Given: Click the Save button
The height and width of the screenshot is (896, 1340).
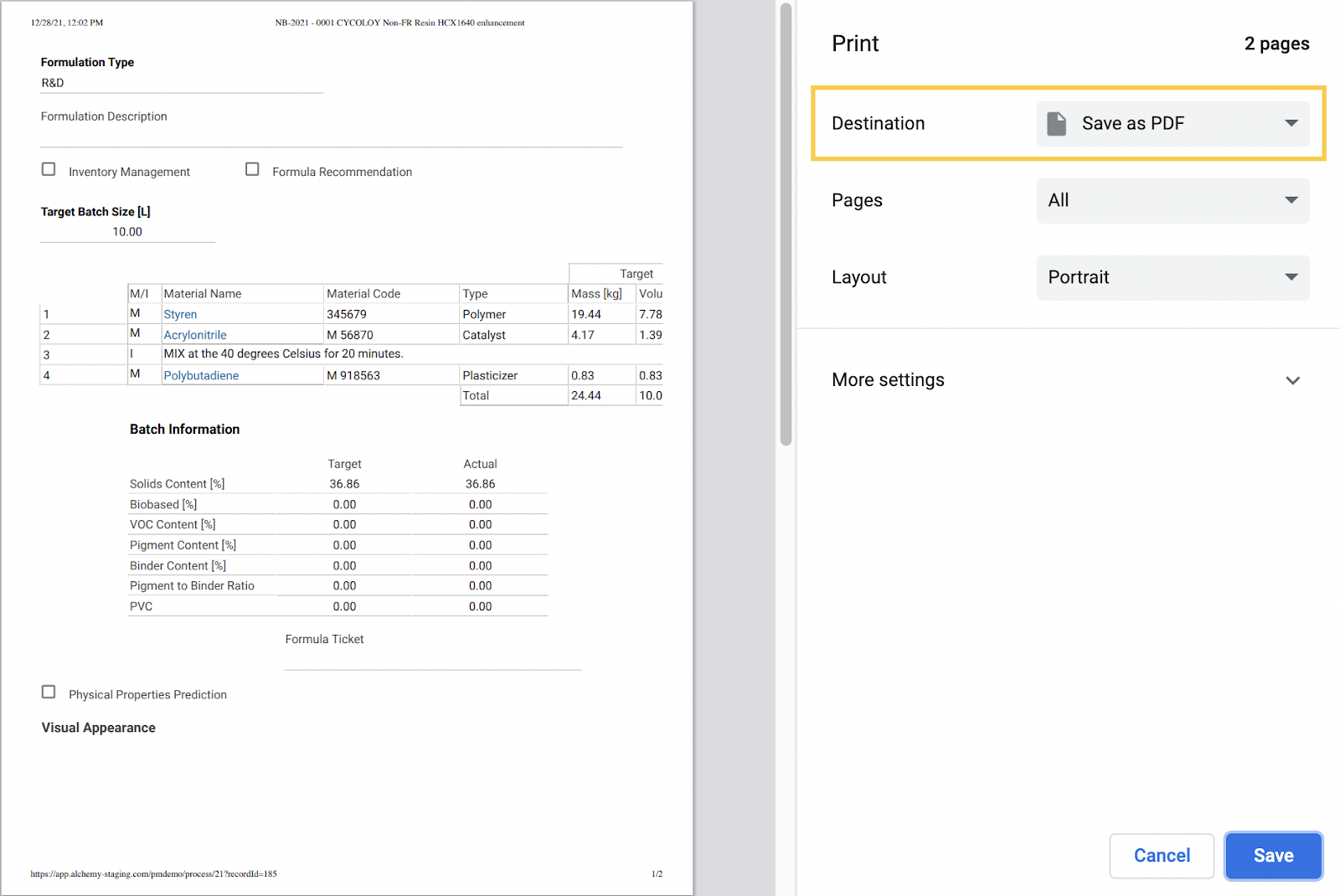Looking at the screenshot, I should tap(1273, 856).
